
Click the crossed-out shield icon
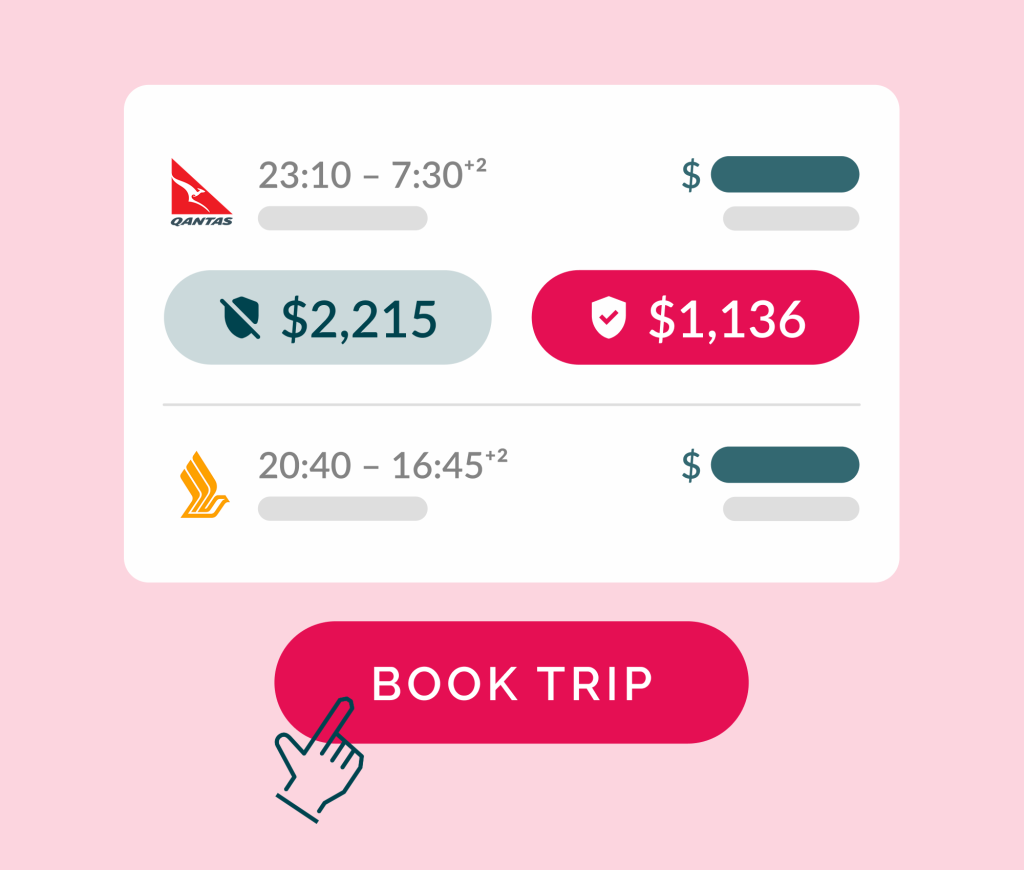point(239,318)
